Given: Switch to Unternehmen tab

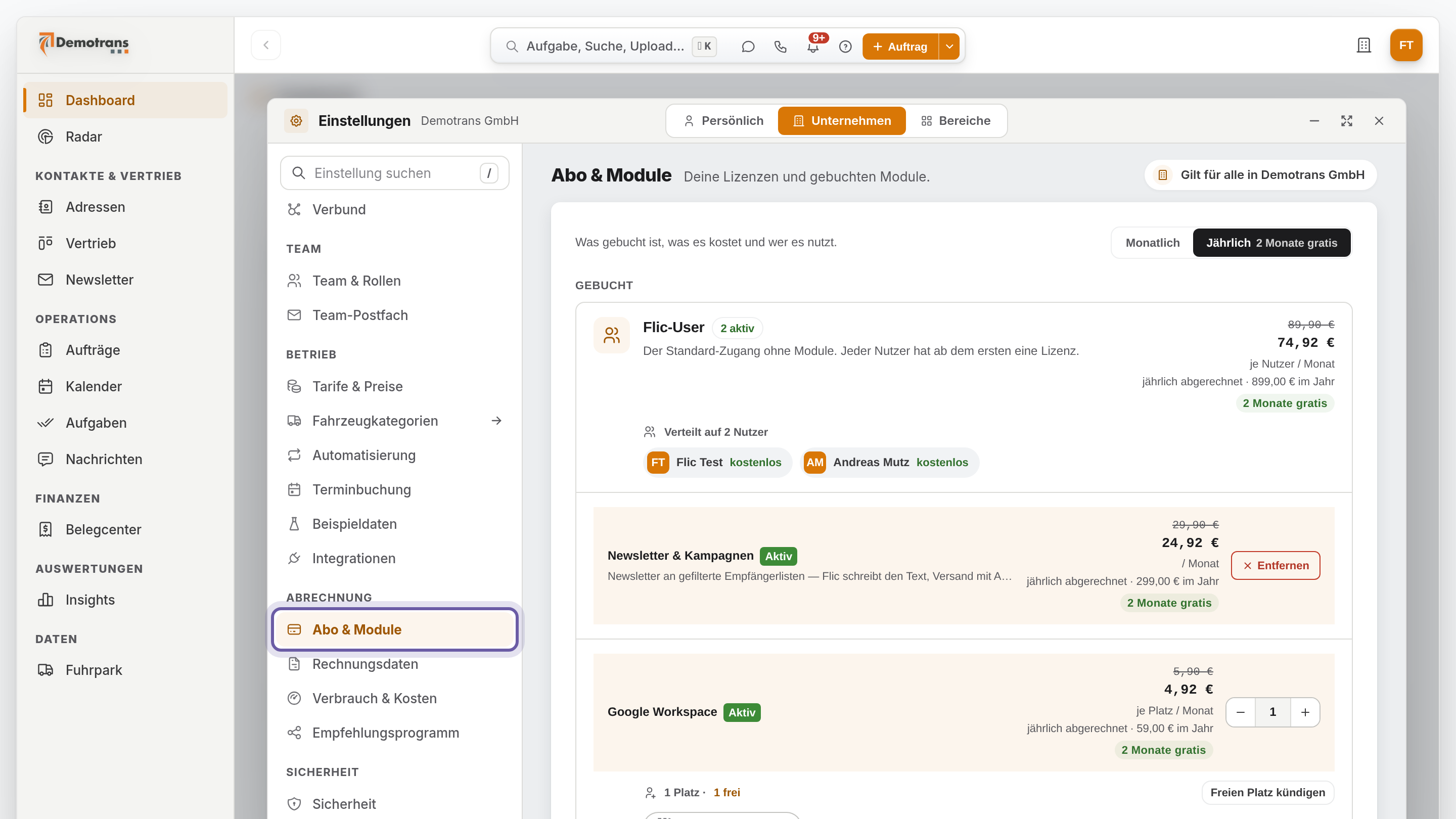Looking at the screenshot, I should (x=842, y=121).
